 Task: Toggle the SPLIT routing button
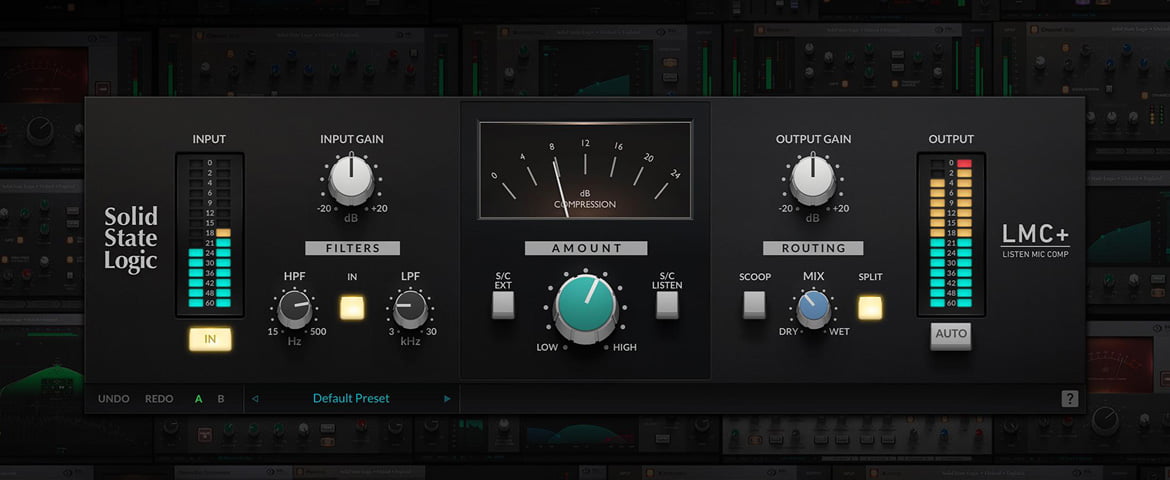[870, 308]
